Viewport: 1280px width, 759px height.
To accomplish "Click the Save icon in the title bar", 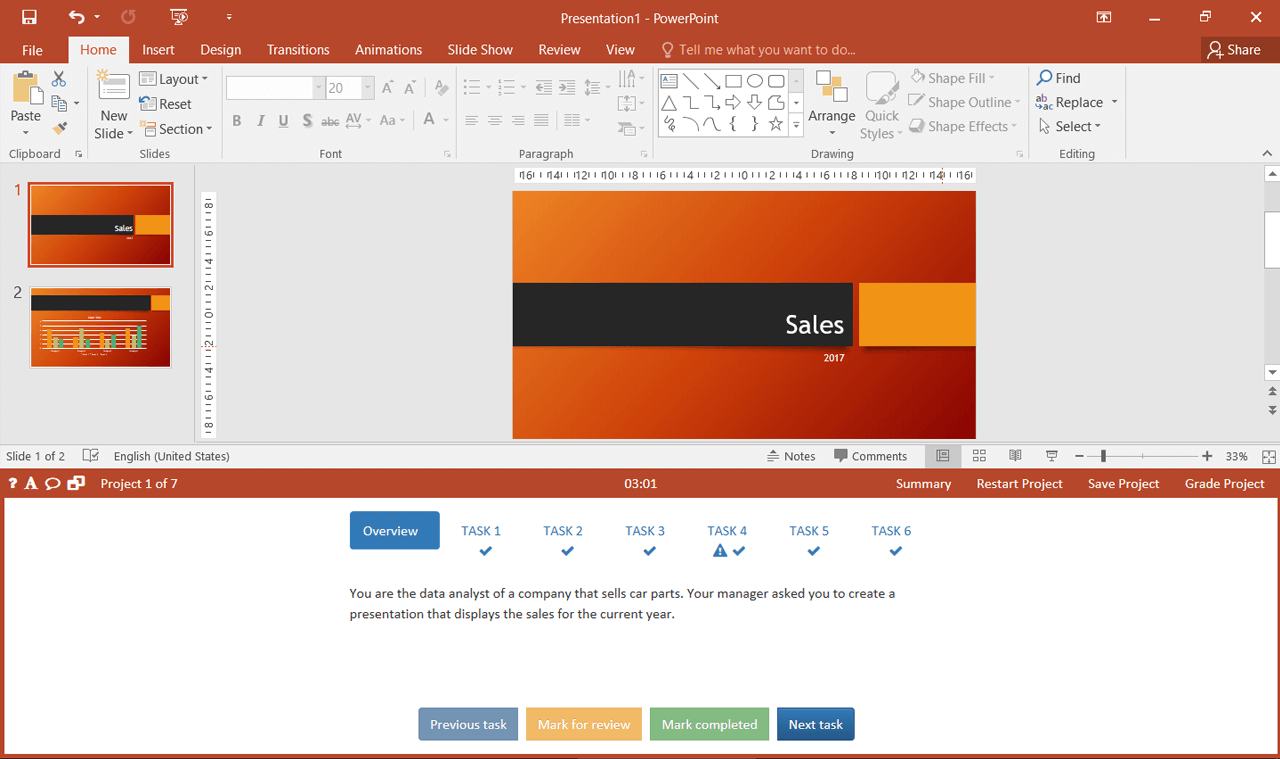I will 29,17.
